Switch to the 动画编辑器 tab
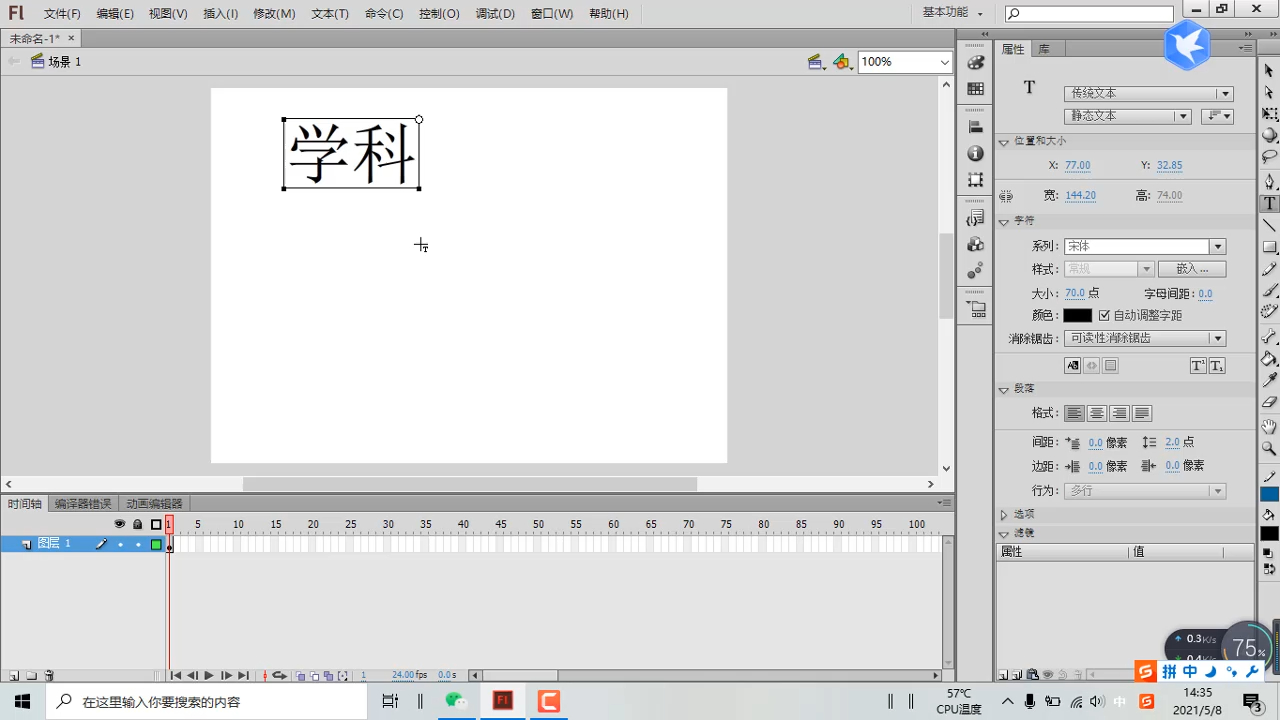This screenshot has width=1280, height=720. click(x=155, y=503)
